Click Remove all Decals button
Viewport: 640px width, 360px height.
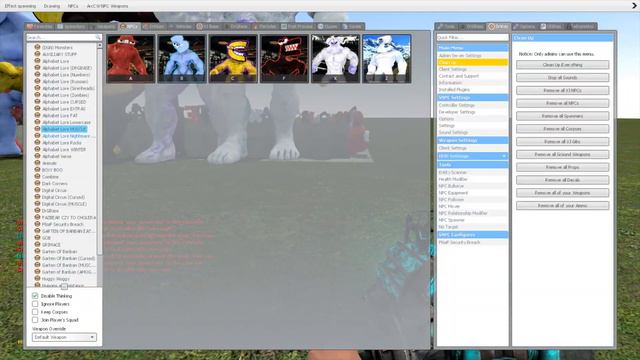(x=562, y=180)
